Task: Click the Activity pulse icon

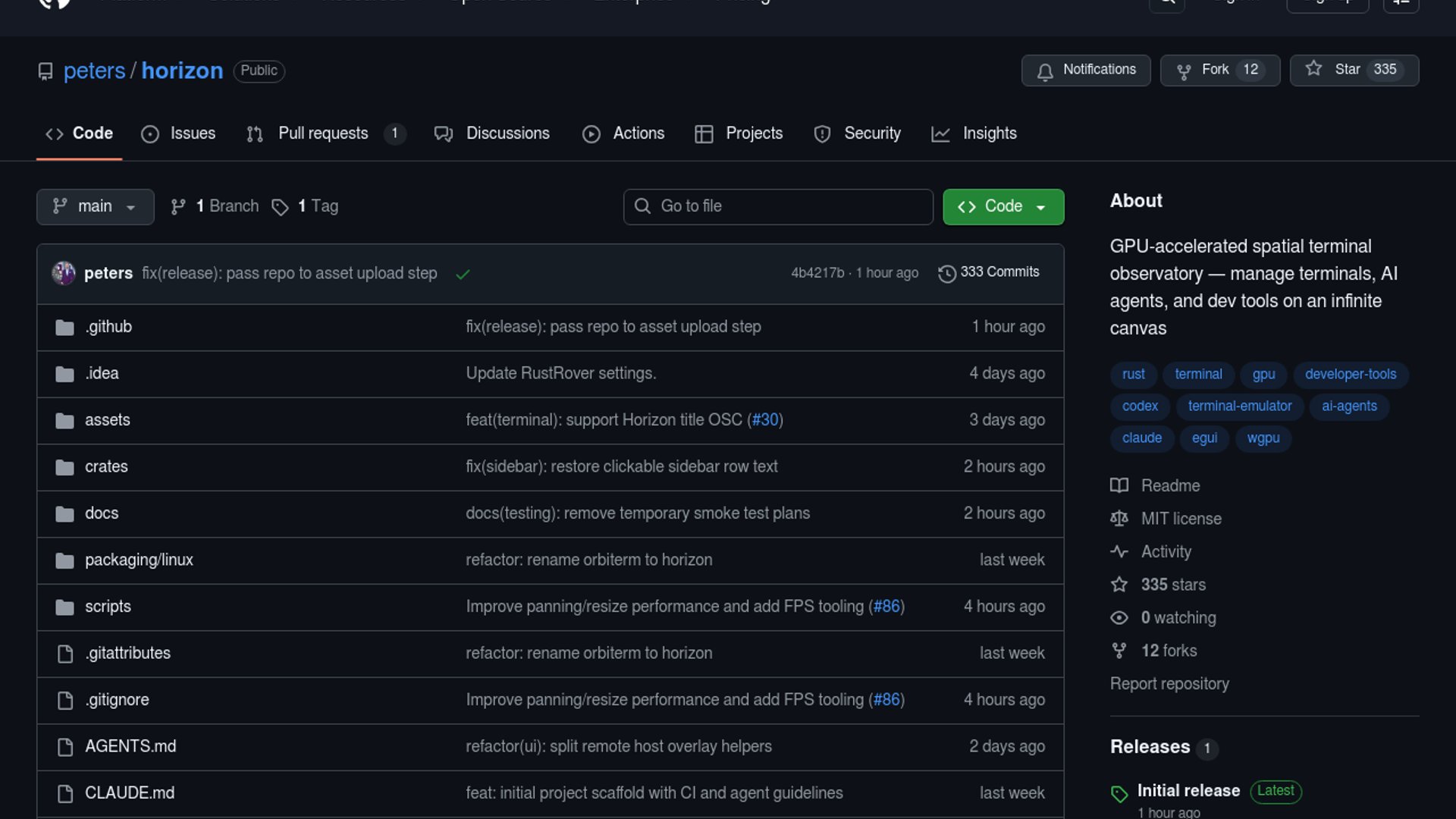Action: (x=1119, y=551)
